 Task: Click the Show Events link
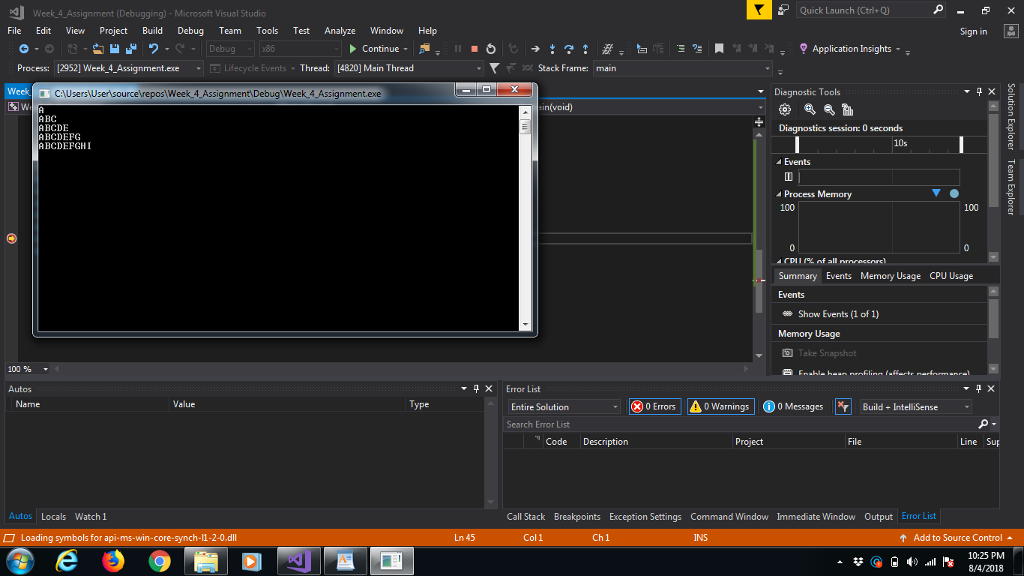[x=838, y=314]
